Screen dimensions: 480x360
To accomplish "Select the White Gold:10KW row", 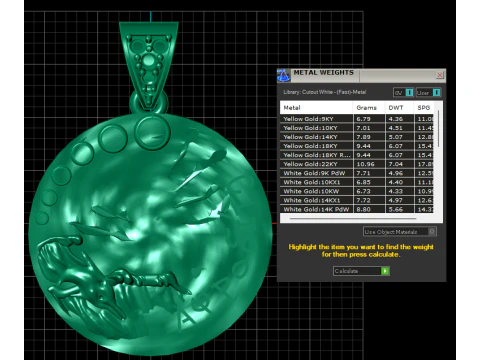I will coord(357,191).
